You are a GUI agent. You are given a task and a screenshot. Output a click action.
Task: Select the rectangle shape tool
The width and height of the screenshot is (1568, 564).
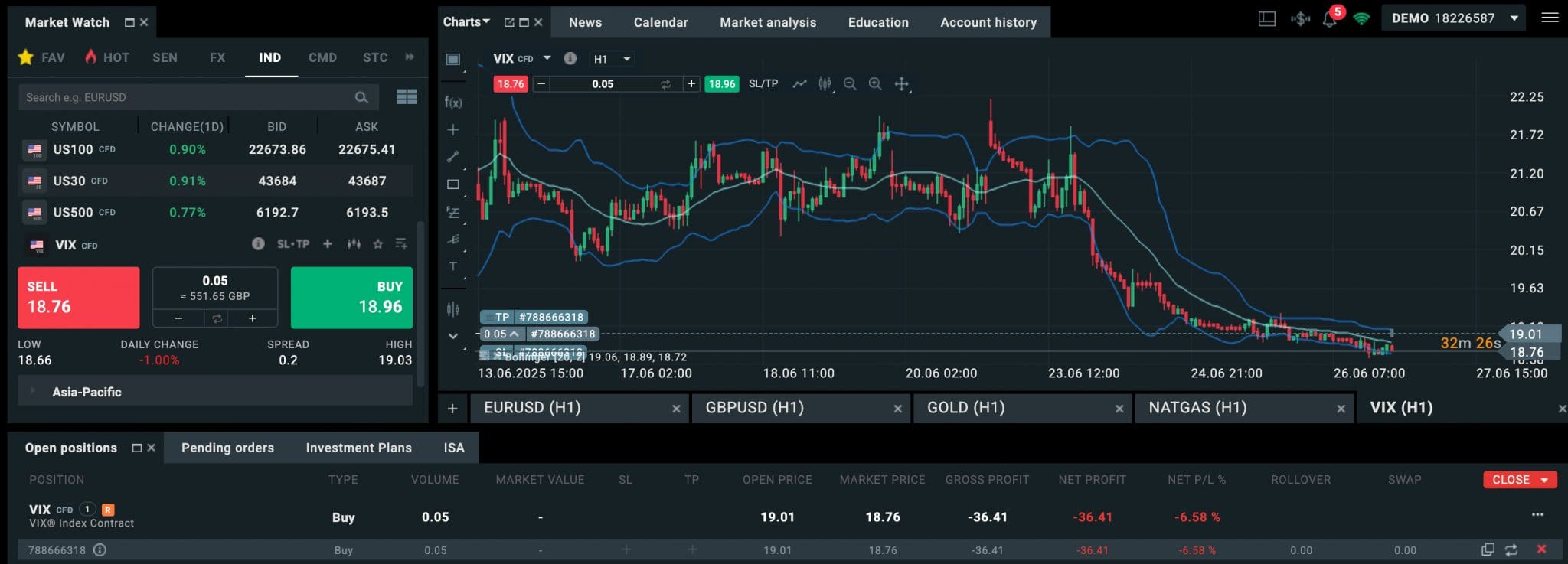453,184
